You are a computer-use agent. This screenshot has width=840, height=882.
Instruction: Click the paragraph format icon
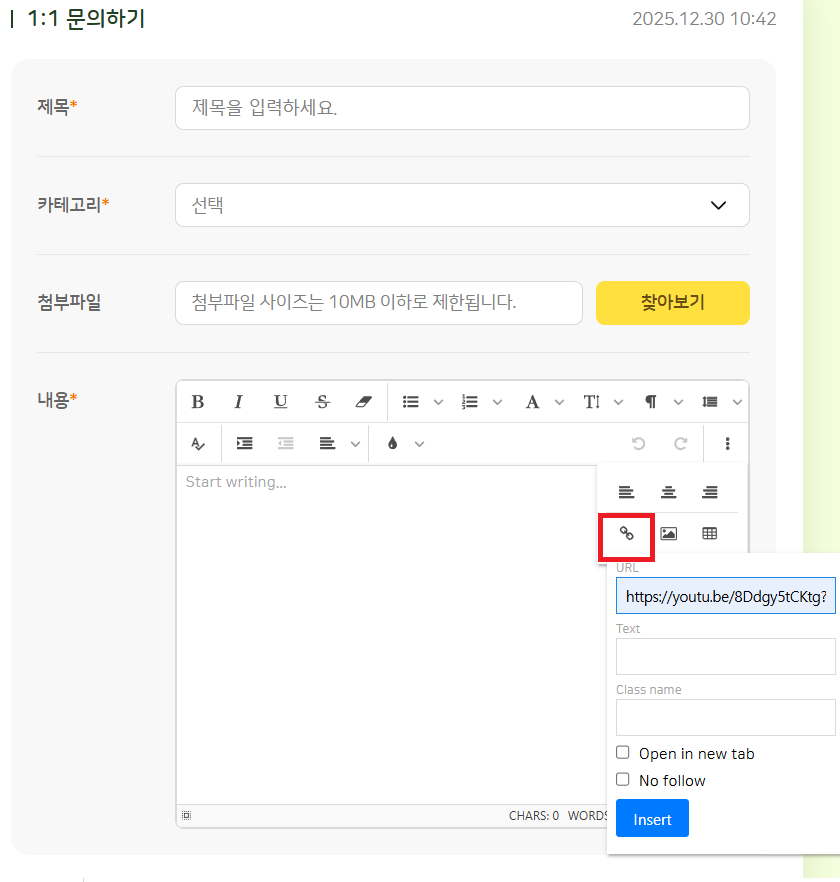point(650,402)
